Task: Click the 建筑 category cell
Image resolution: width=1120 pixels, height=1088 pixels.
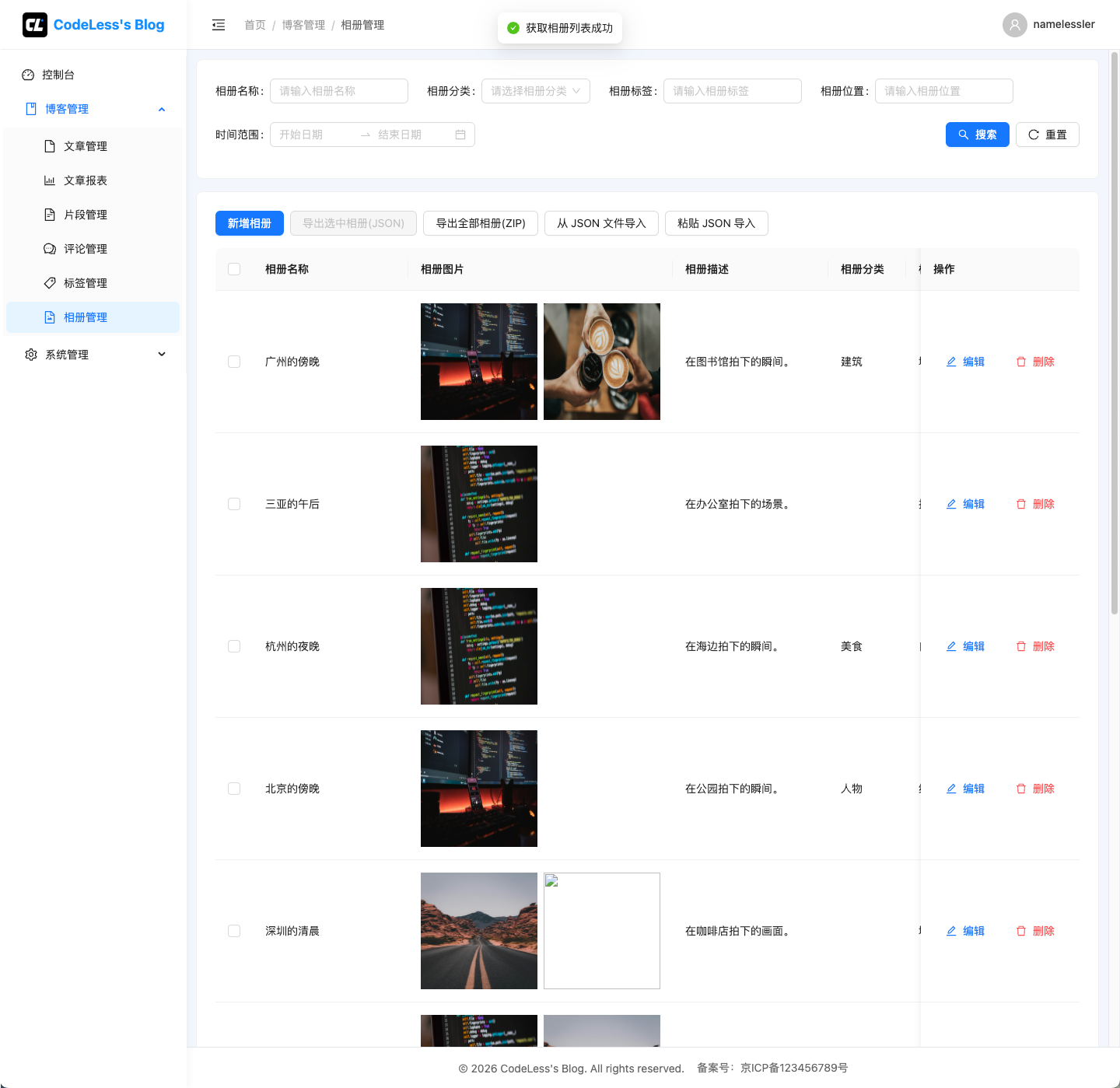Action: pos(852,362)
